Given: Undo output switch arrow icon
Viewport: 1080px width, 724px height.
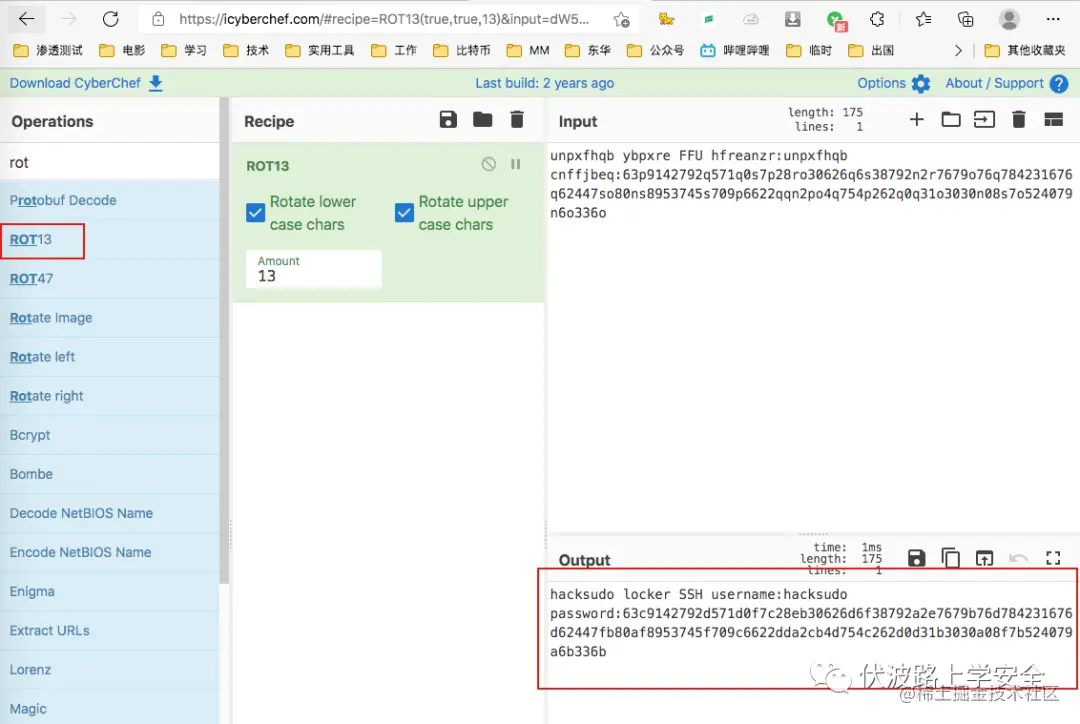Looking at the screenshot, I should pyautogui.click(x=1019, y=558).
